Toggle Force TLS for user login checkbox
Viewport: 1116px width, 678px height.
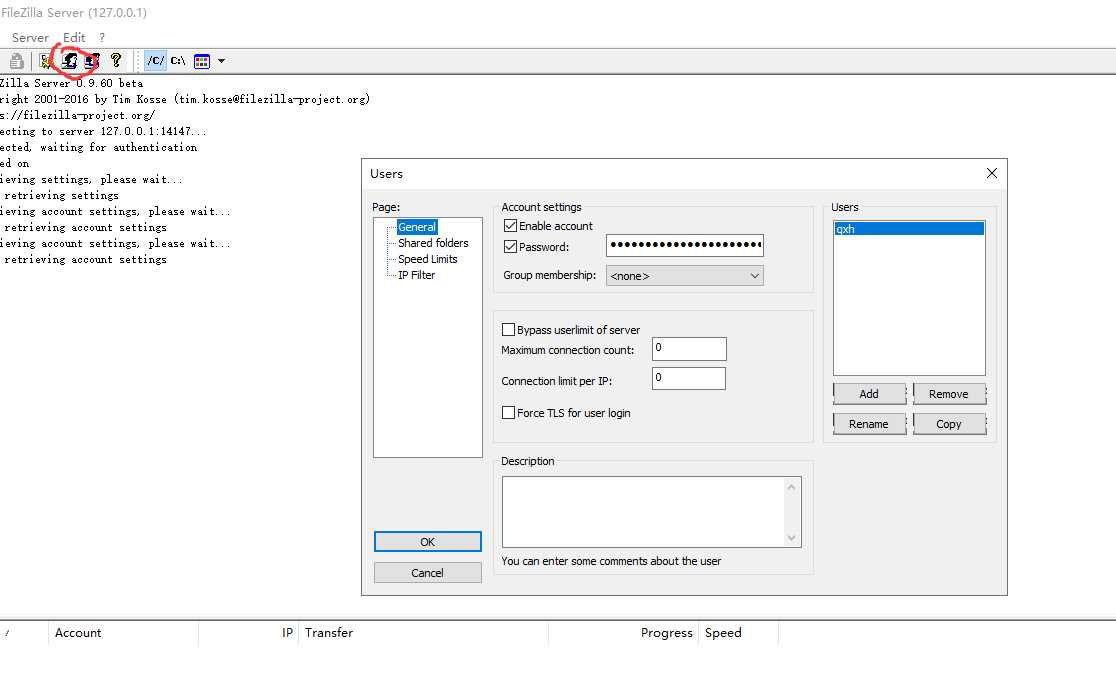point(508,413)
